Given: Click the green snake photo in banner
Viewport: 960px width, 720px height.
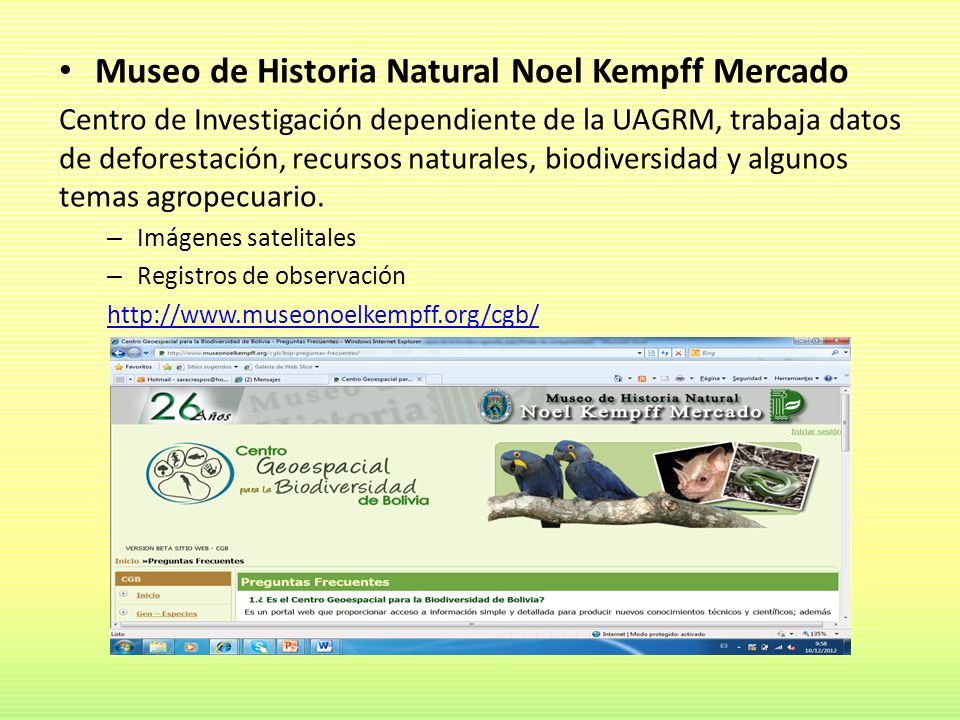Looking at the screenshot, I should [x=770, y=476].
